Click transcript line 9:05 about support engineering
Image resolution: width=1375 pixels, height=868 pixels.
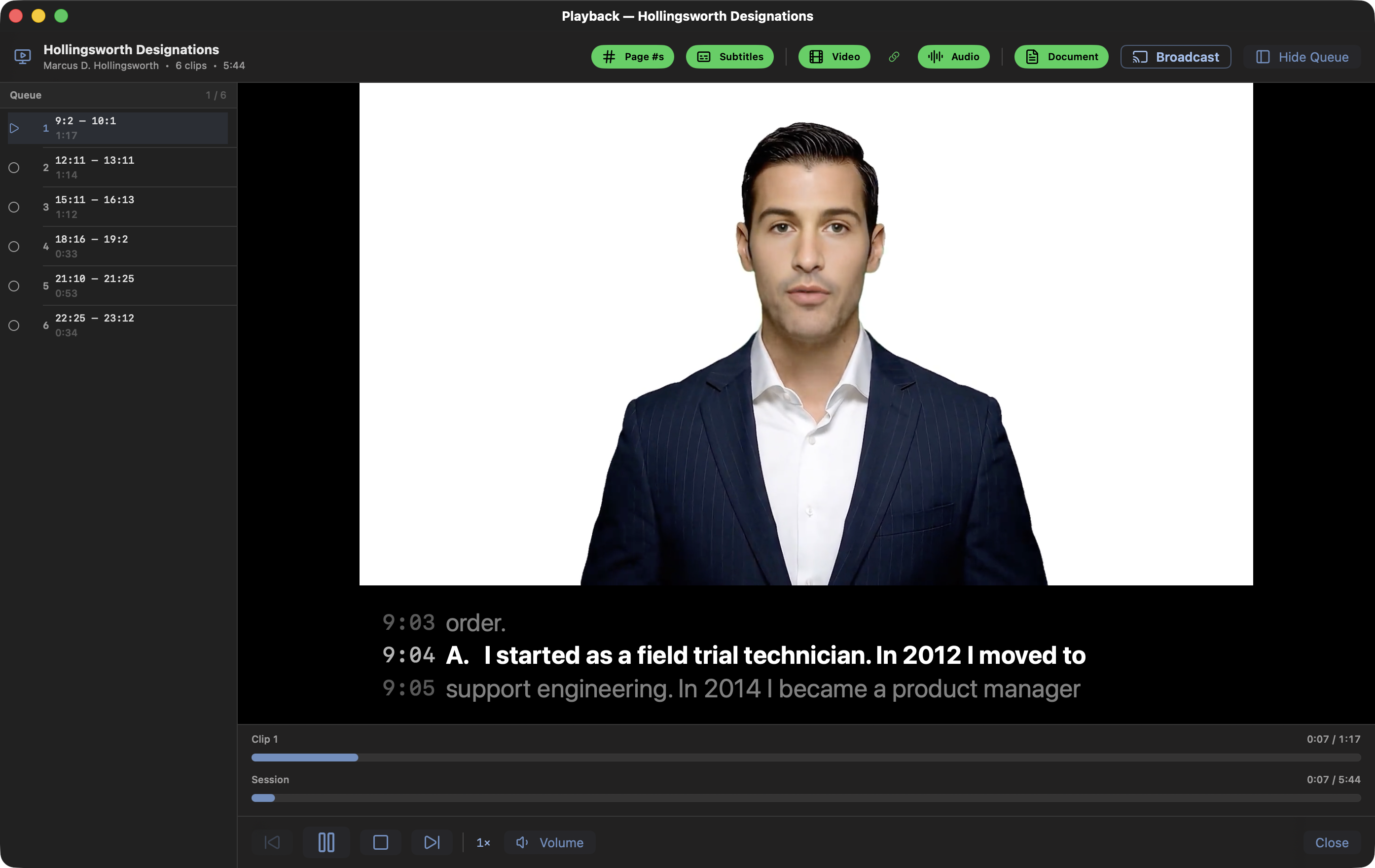pos(731,688)
